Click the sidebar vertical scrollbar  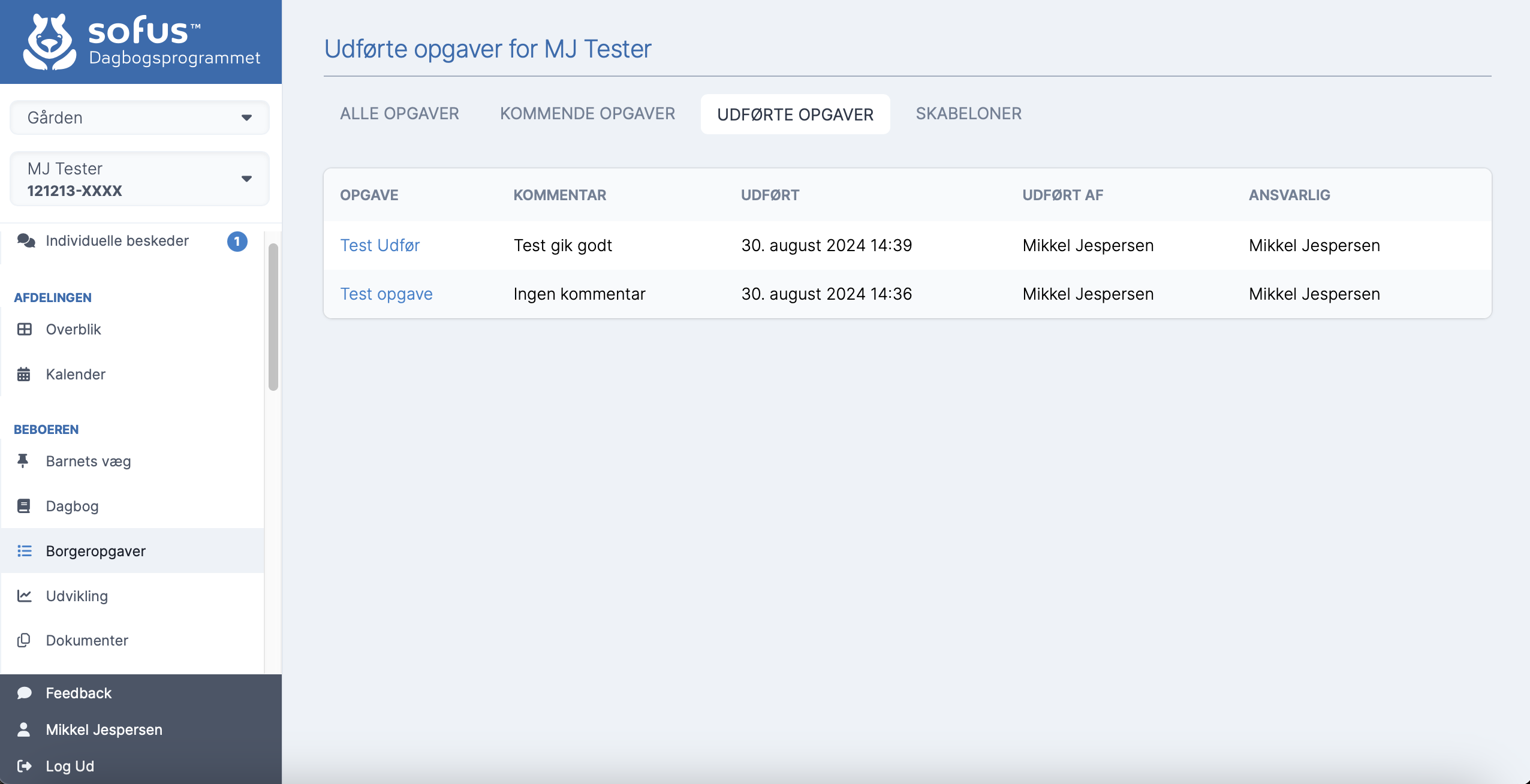click(273, 318)
